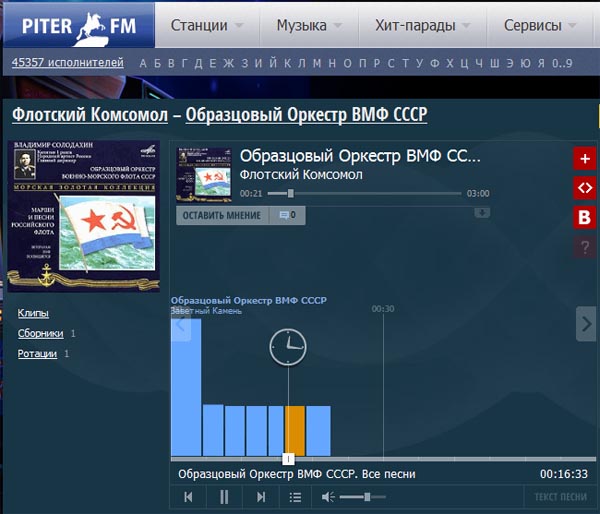Select letter М in artist alphabet

tap(316, 63)
